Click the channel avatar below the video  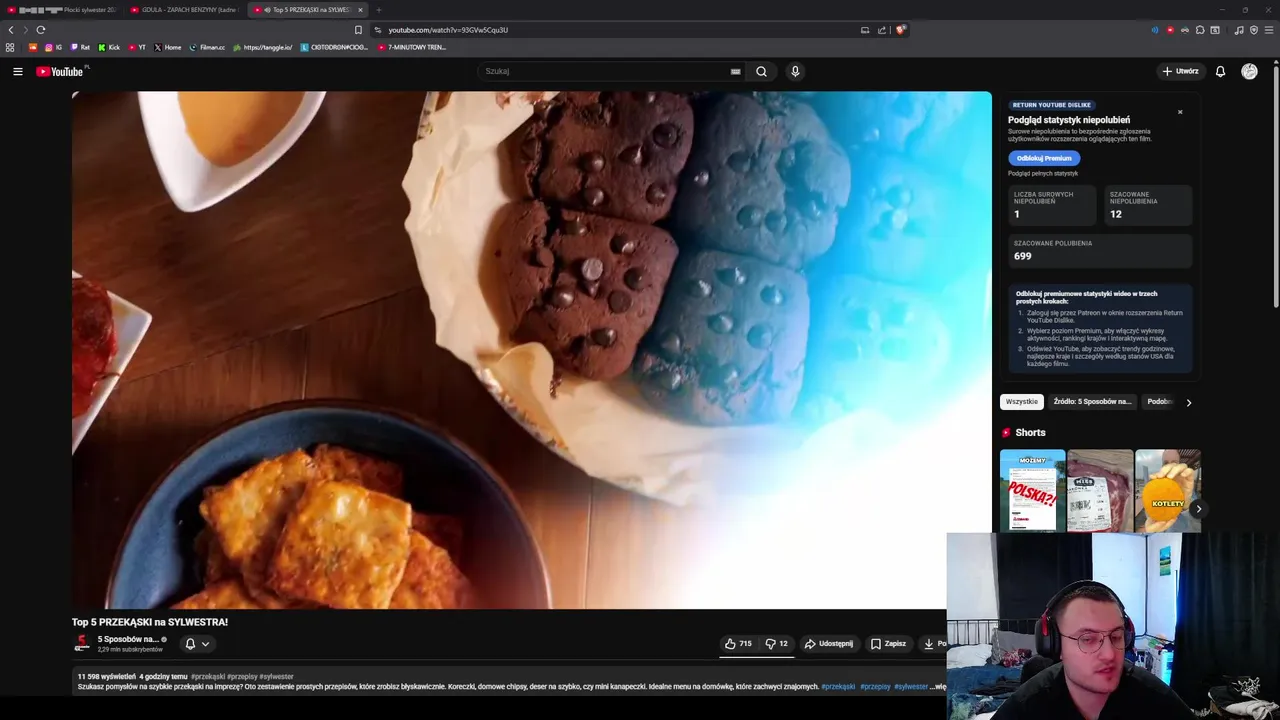(82, 644)
